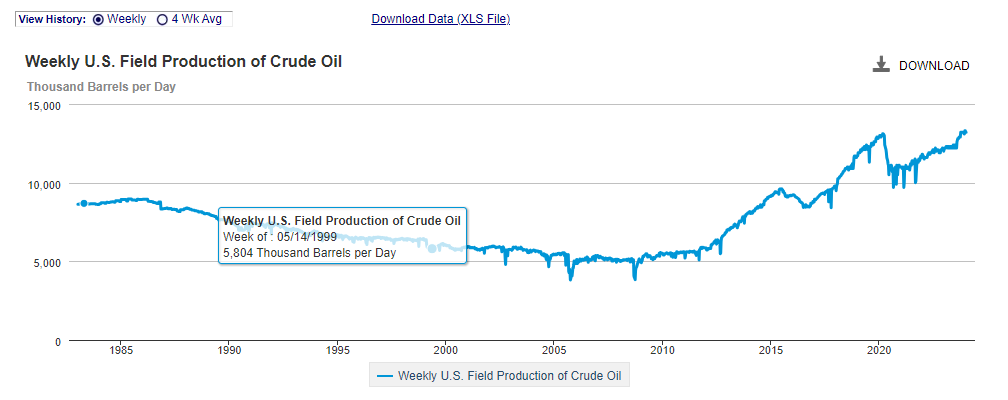Click the 2020 x-axis label

879,350
